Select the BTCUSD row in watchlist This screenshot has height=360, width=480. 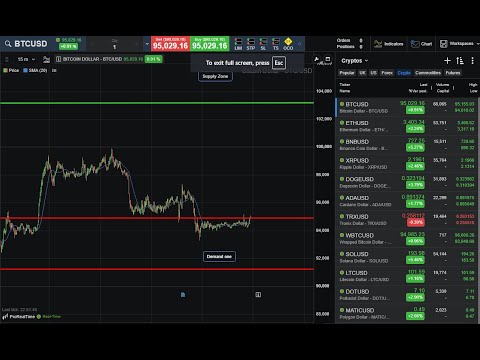[407, 107]
